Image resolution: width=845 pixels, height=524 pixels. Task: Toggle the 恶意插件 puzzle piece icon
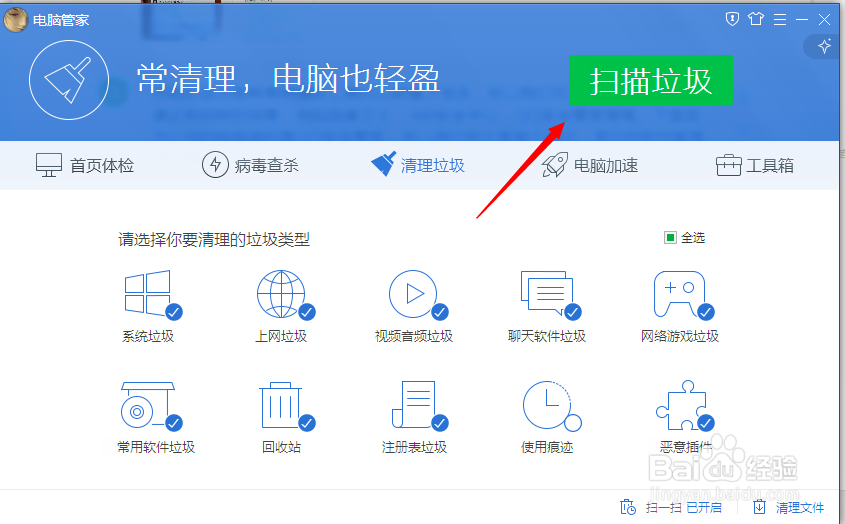pos(685,406)
